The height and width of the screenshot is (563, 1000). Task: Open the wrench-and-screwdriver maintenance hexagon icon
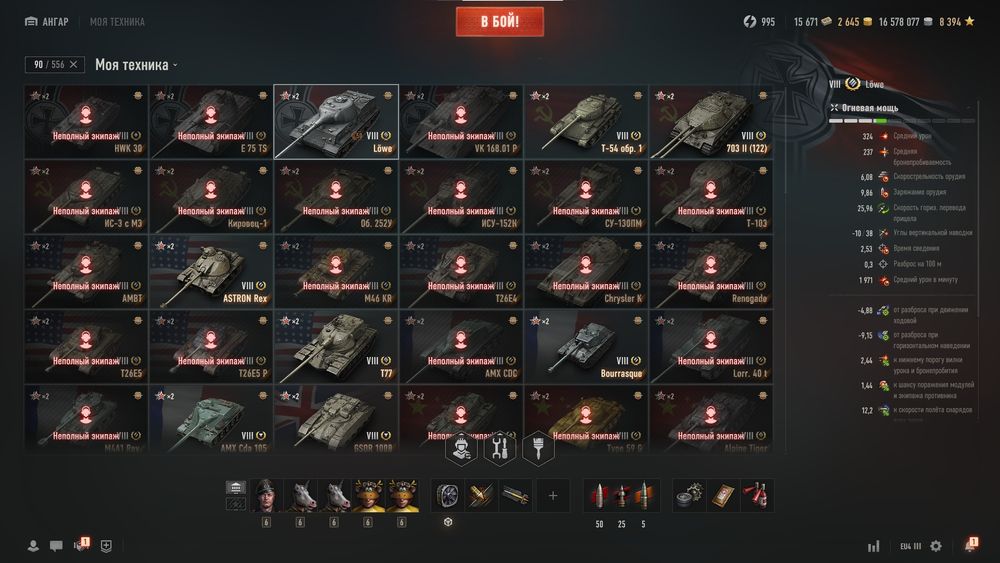tap(500, 448)
